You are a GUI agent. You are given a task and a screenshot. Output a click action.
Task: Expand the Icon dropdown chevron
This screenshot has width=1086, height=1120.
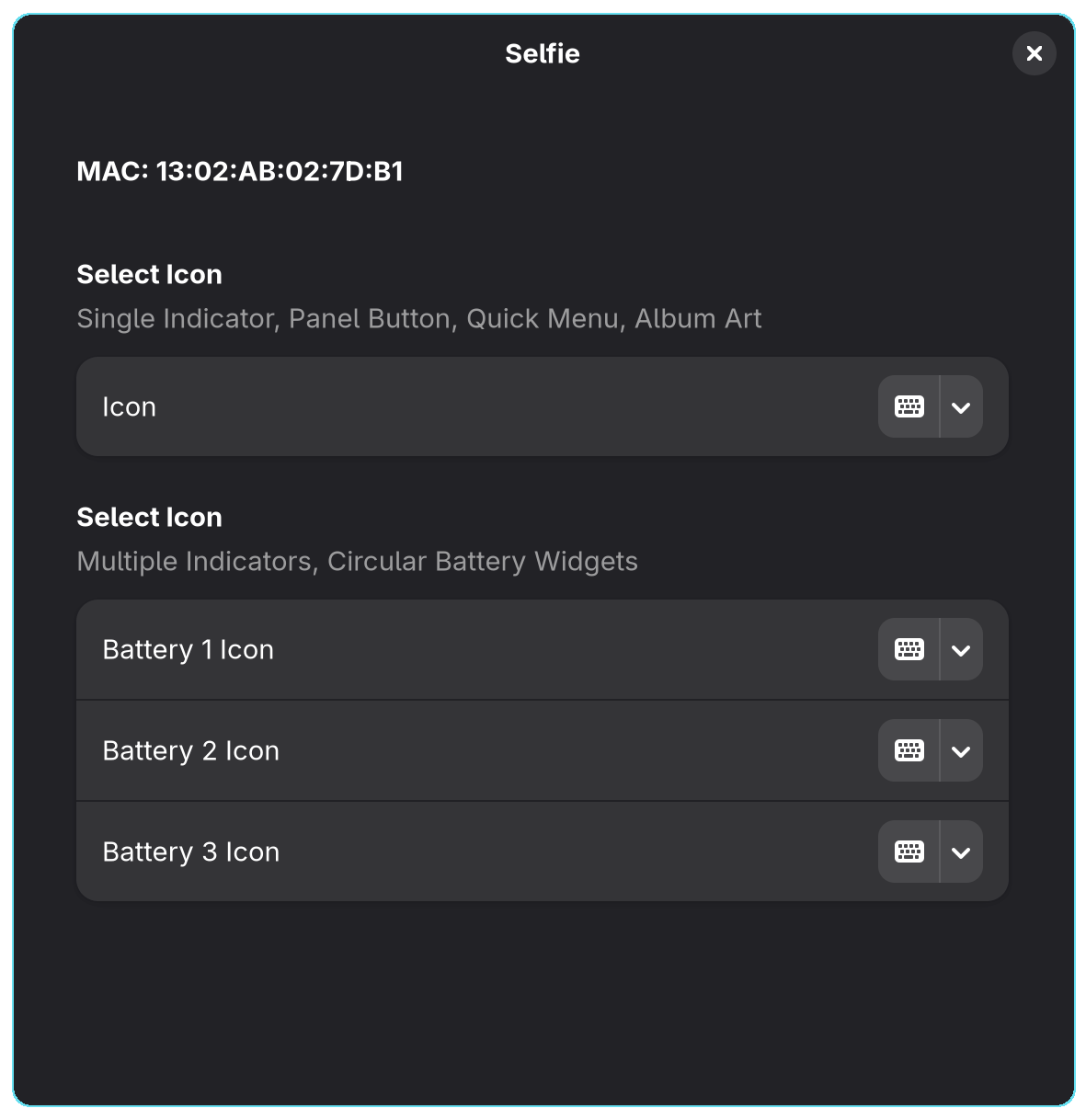(x=962, y=406)
